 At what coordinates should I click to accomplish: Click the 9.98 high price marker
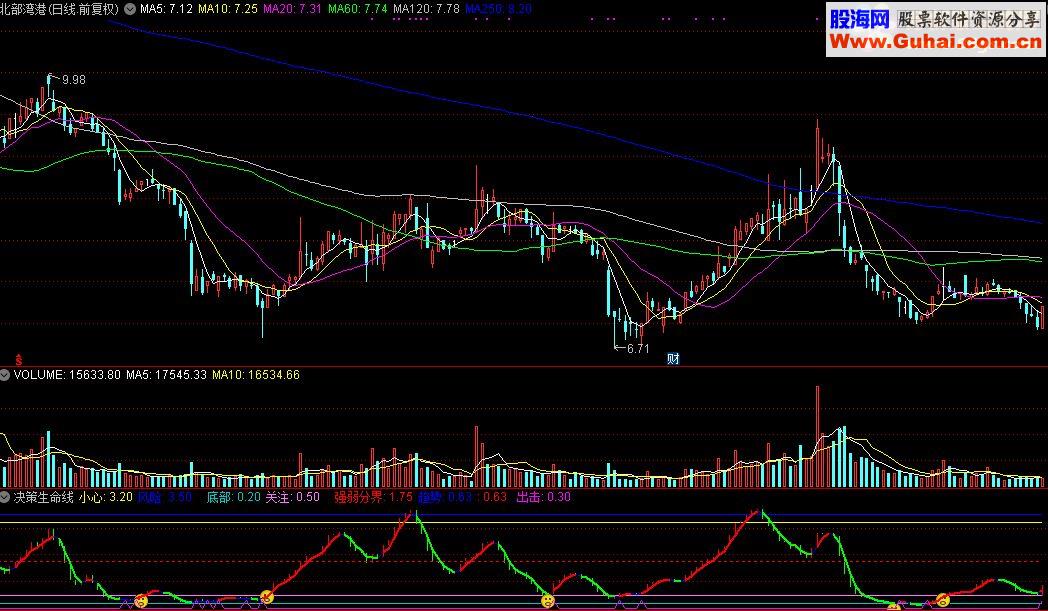coord(74,80)
